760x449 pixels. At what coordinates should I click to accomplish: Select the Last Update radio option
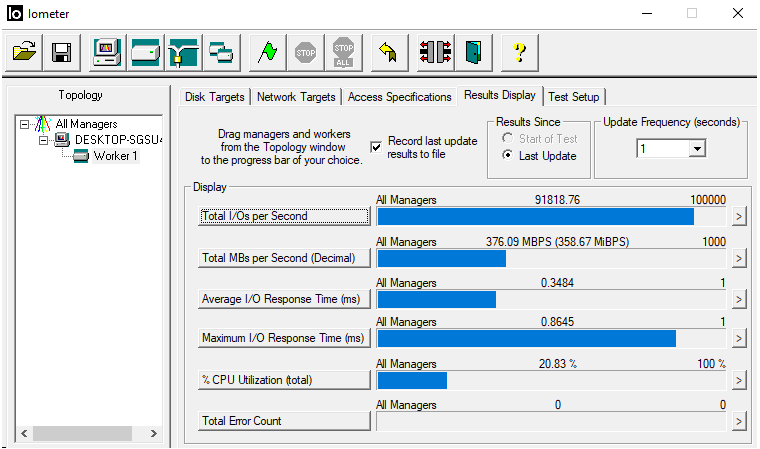[508, 156]
